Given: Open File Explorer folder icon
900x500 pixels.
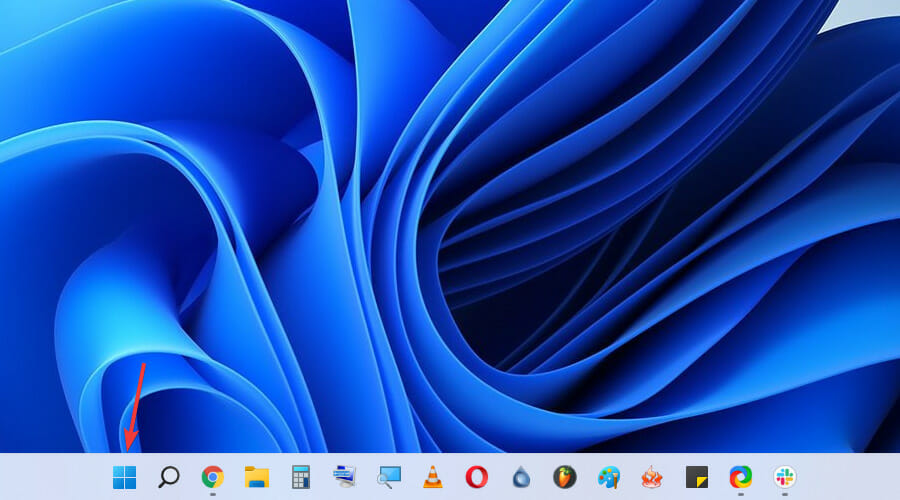Looking at the screenshot, I should [257, 477].
